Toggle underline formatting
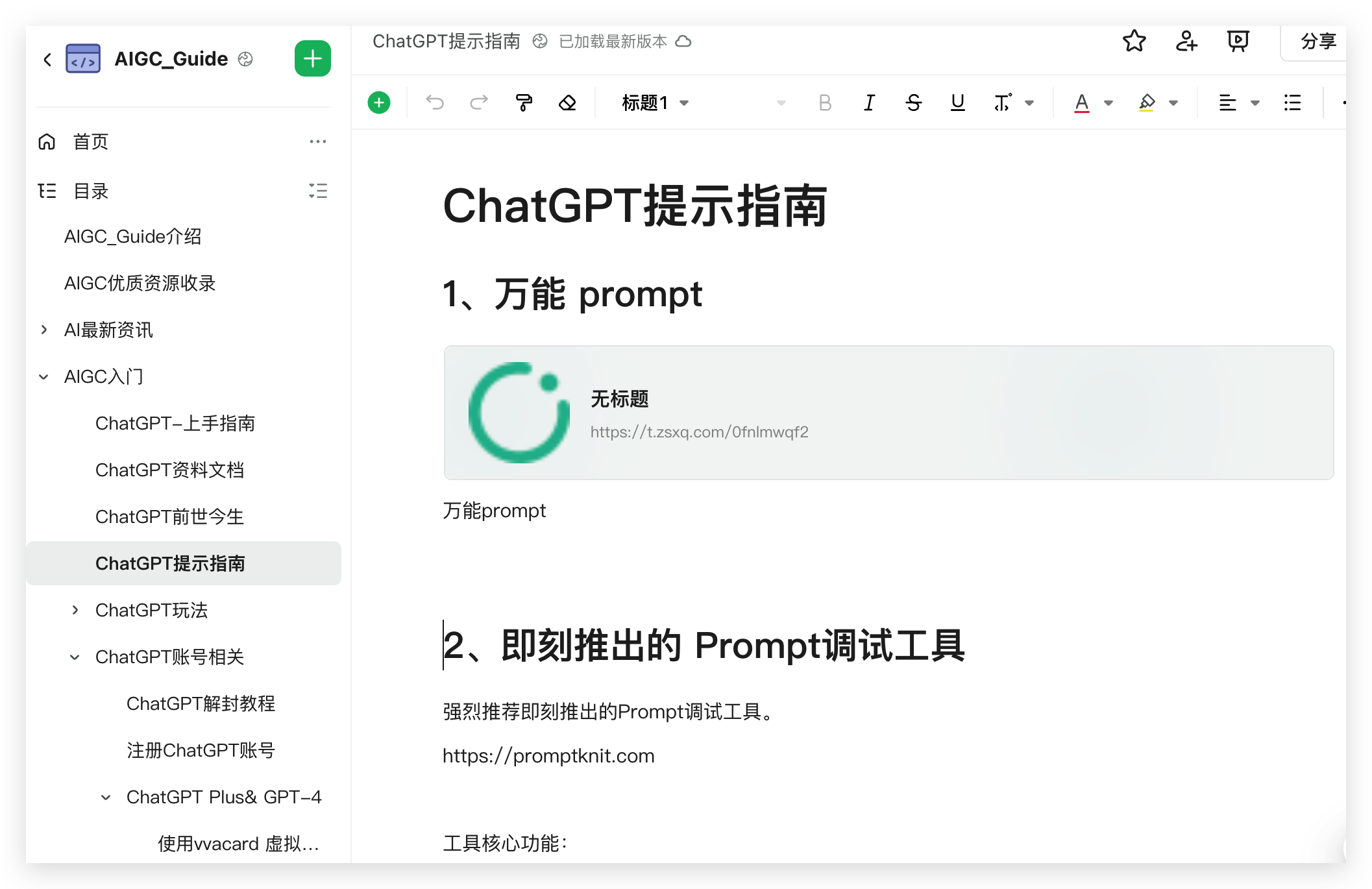Image resolution: width=1372 pixels, height=889 pixels. [957, 103]
